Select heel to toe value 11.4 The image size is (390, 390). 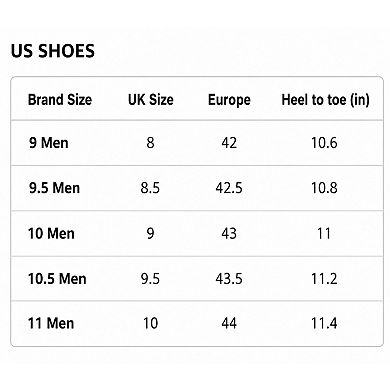point(324,323)
